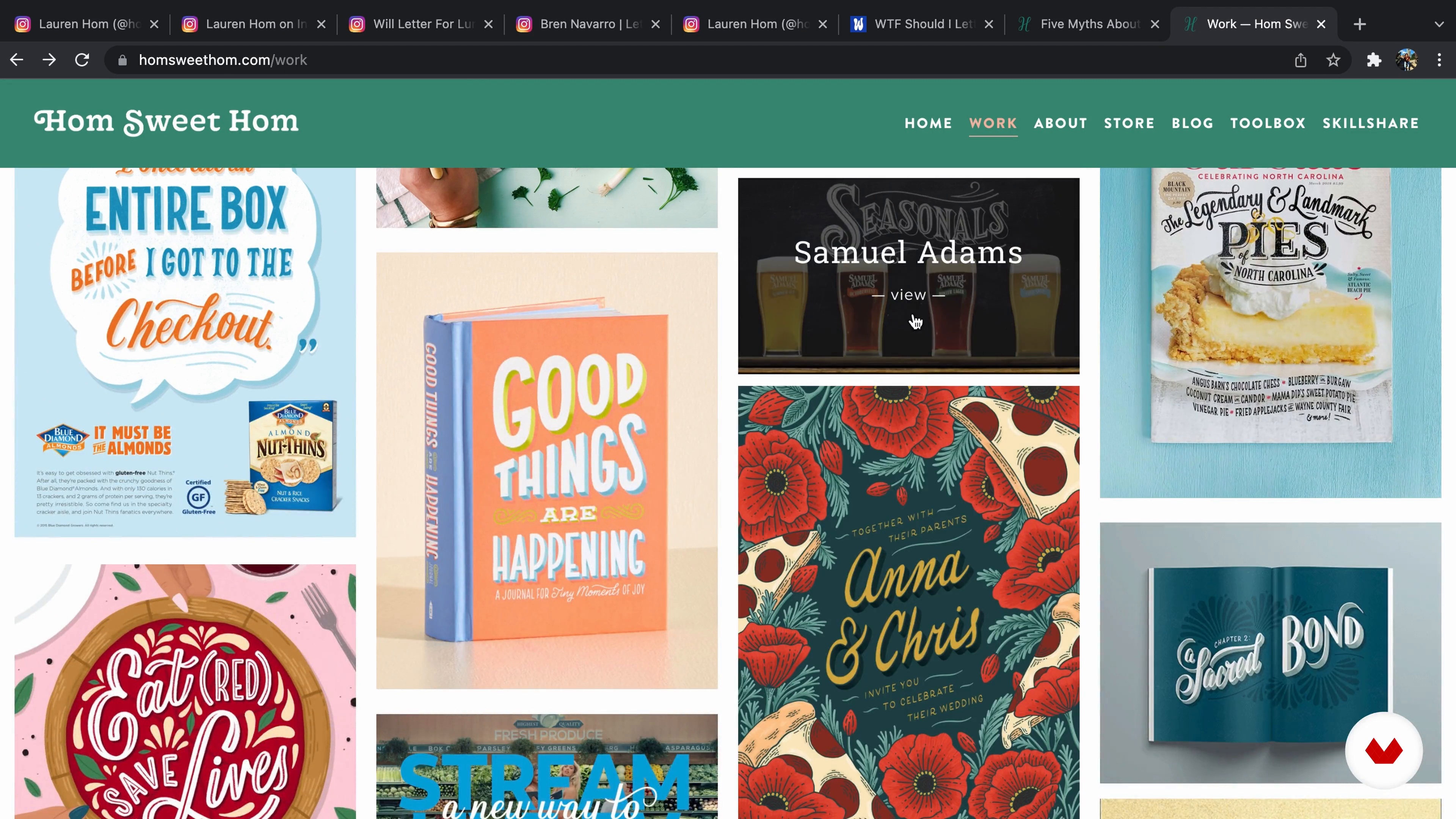The image size is (1456, 819).
Task: Expand the tab search chevron
Action: coord(1439,24)
